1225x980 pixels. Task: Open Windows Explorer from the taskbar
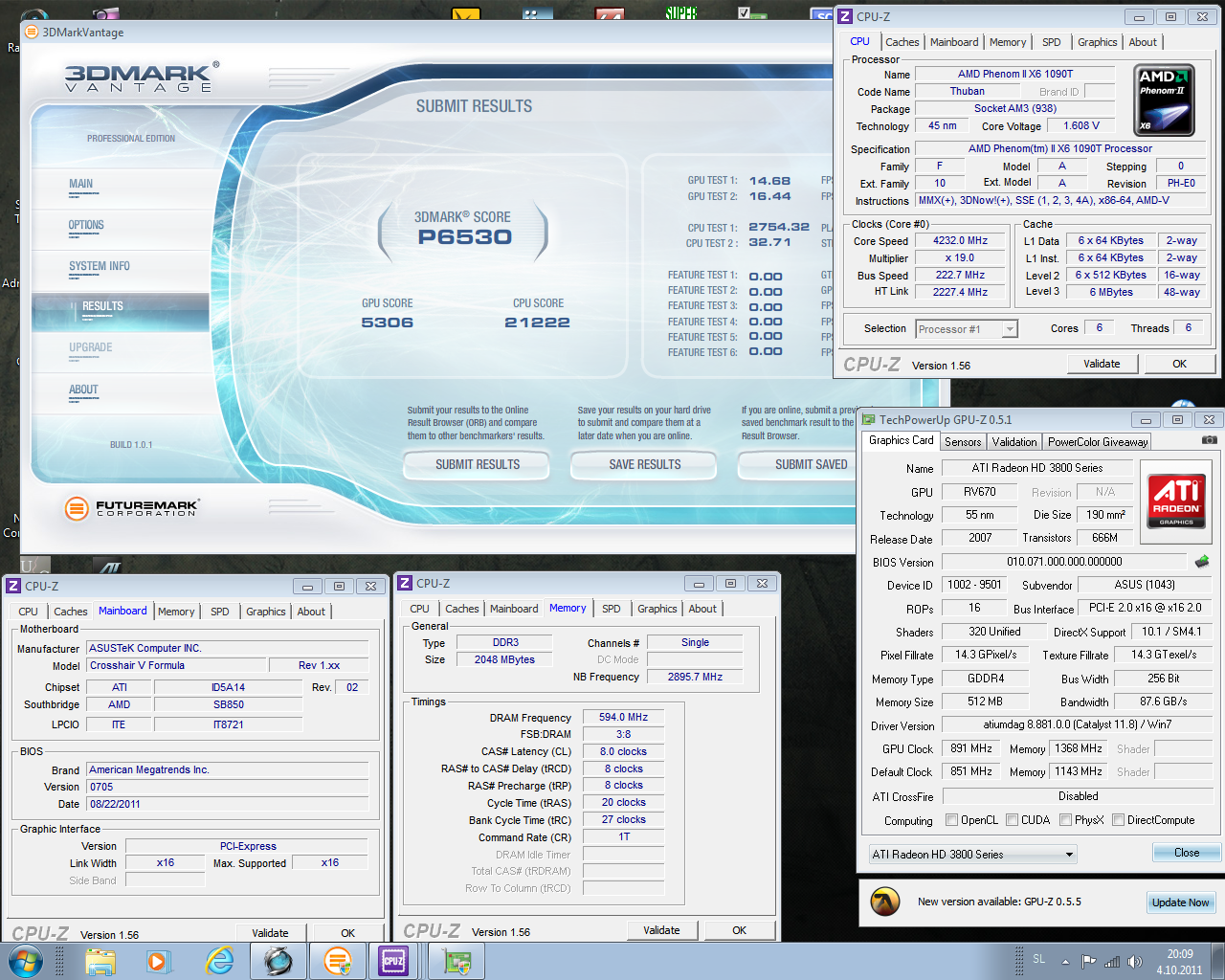[x=100, y=961]
